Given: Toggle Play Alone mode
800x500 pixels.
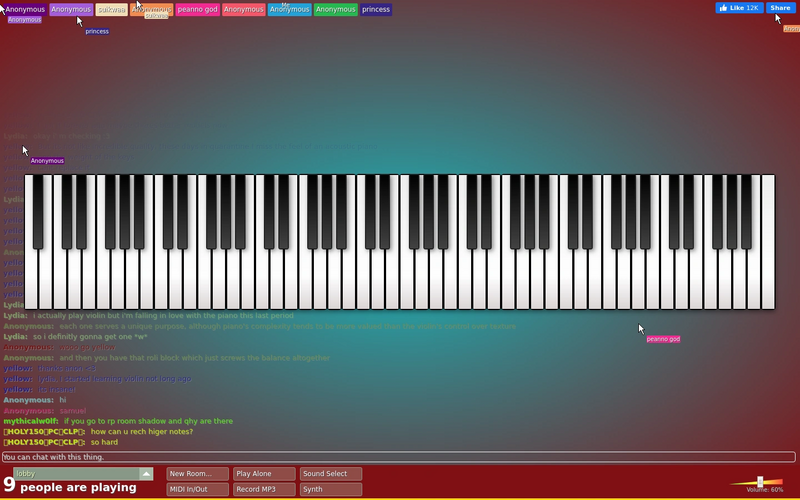Looking at the screenshot, I should click(264, 473).
